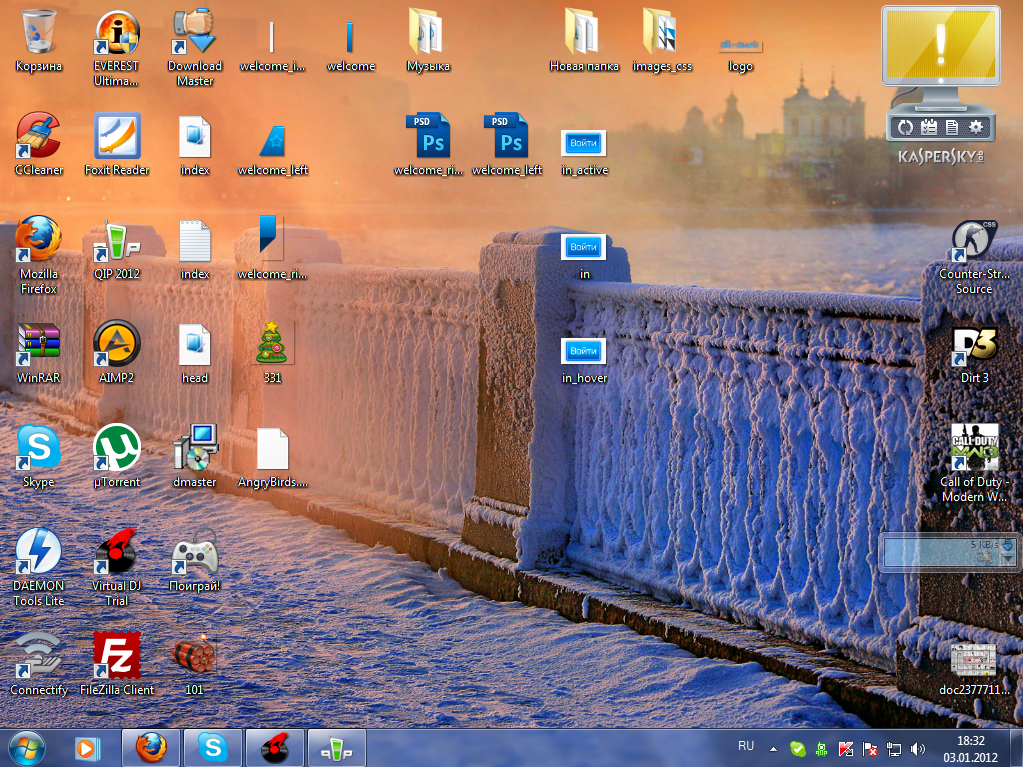This screenshot has width=1023, height=767.
Task: Select the Counter-Strike Source desktop shortcut
Action: pyautogui.click(x=974, y=242)
